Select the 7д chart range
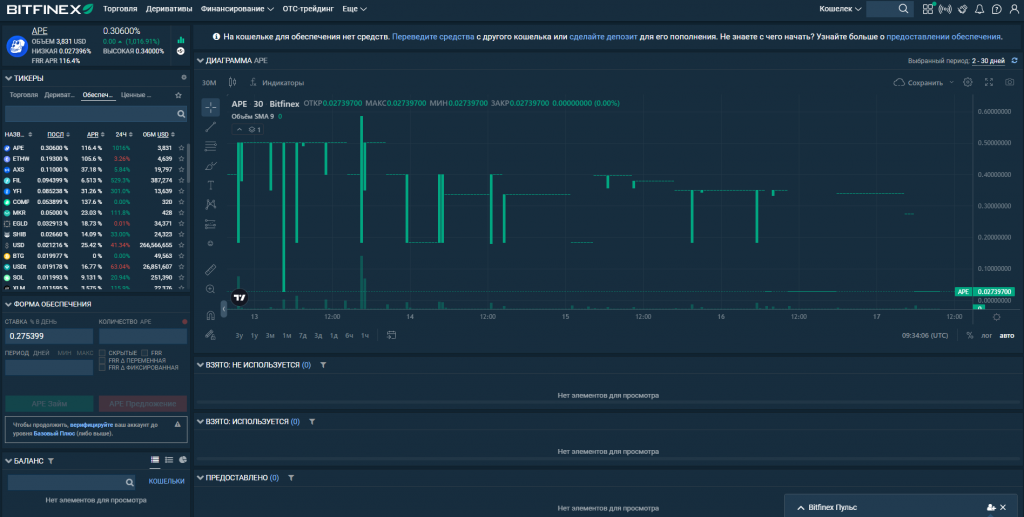 pyautogui.click(x=302, y=336)
